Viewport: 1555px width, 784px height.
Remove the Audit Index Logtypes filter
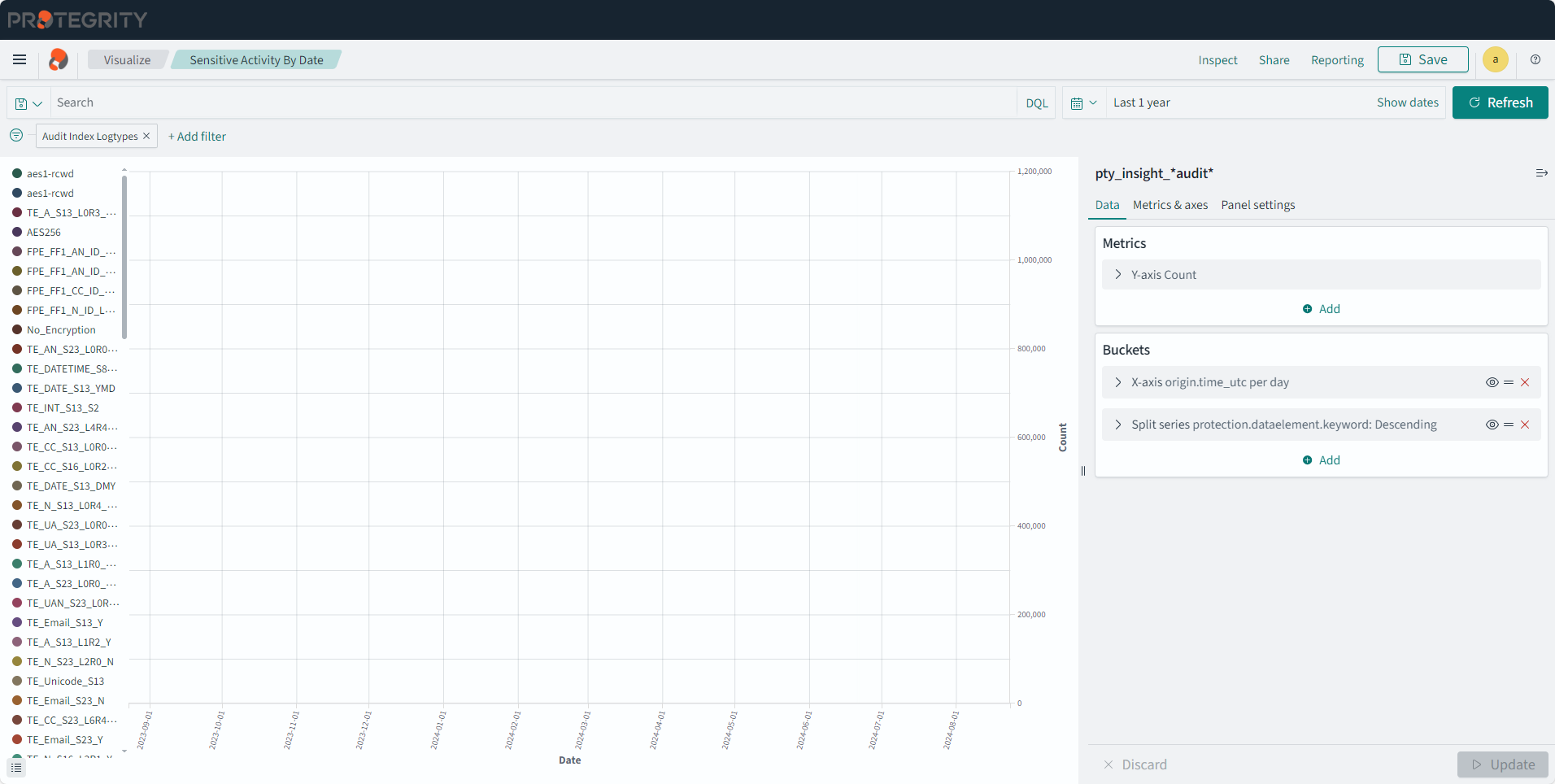pos(146,136)
